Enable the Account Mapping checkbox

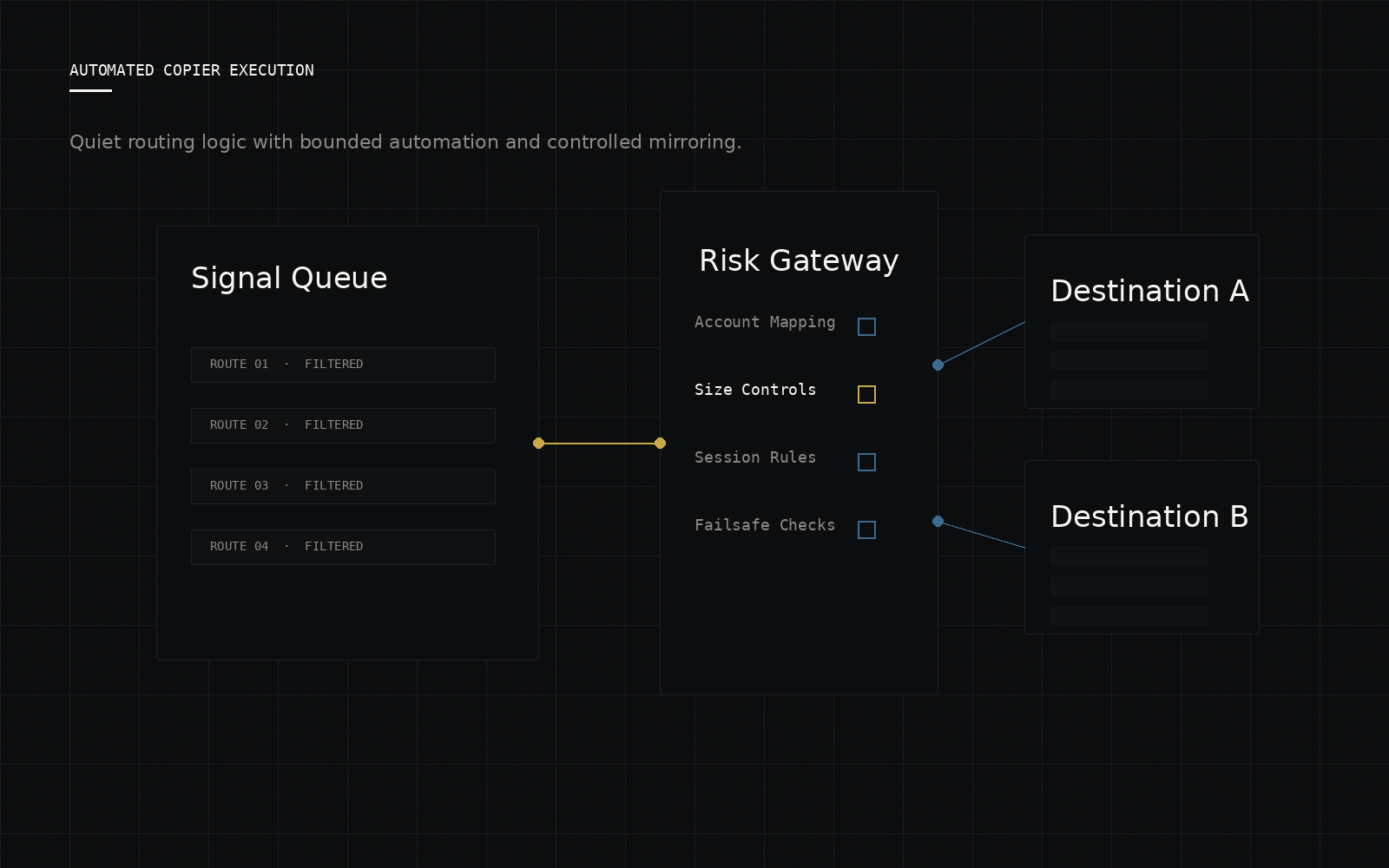(866, 326)
